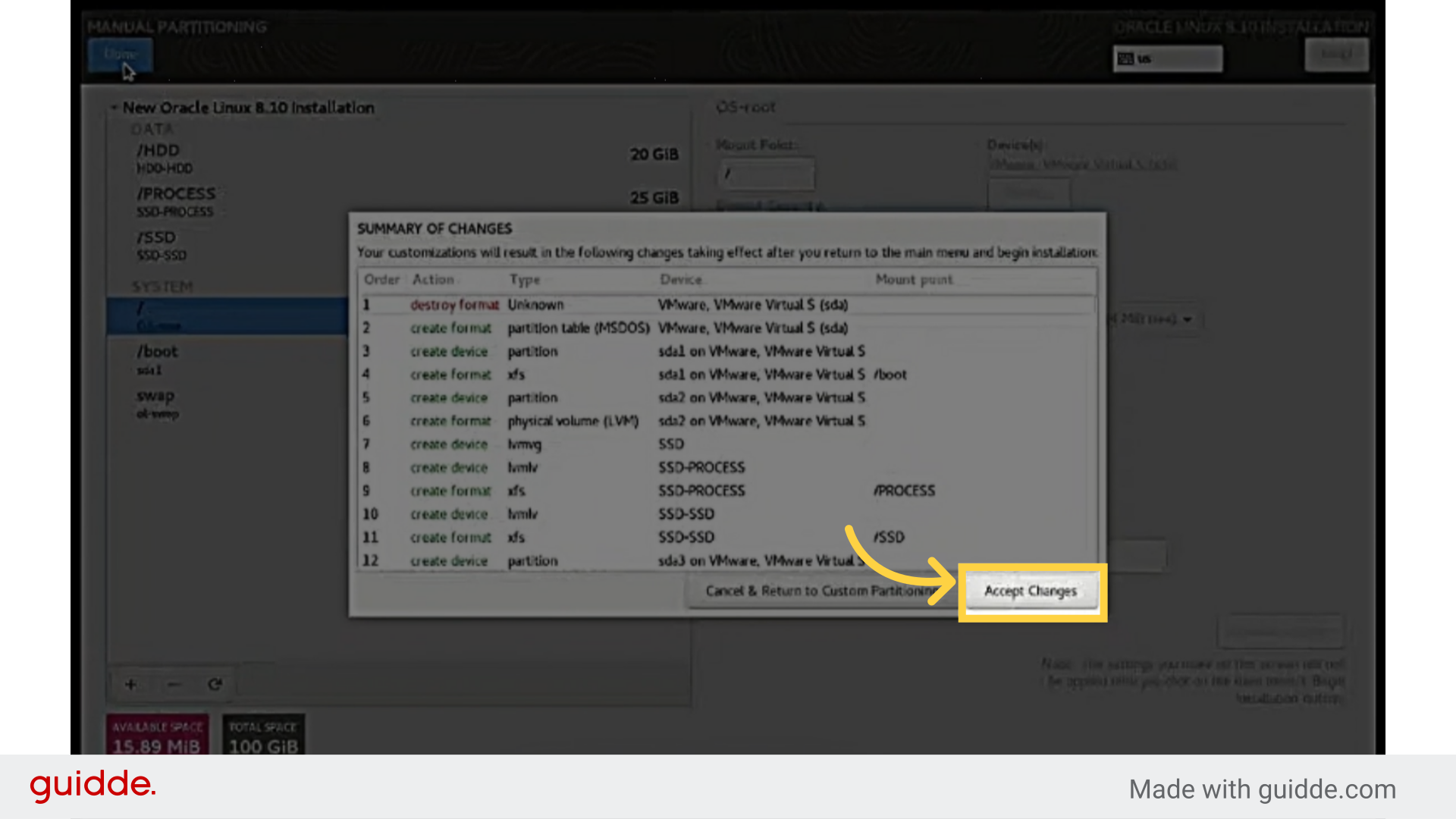This screenshot has height=819, width=1456.
Task: Collapse the New Oracle Linux 8.10 Installation tree
Action: [x=115, y=107]
